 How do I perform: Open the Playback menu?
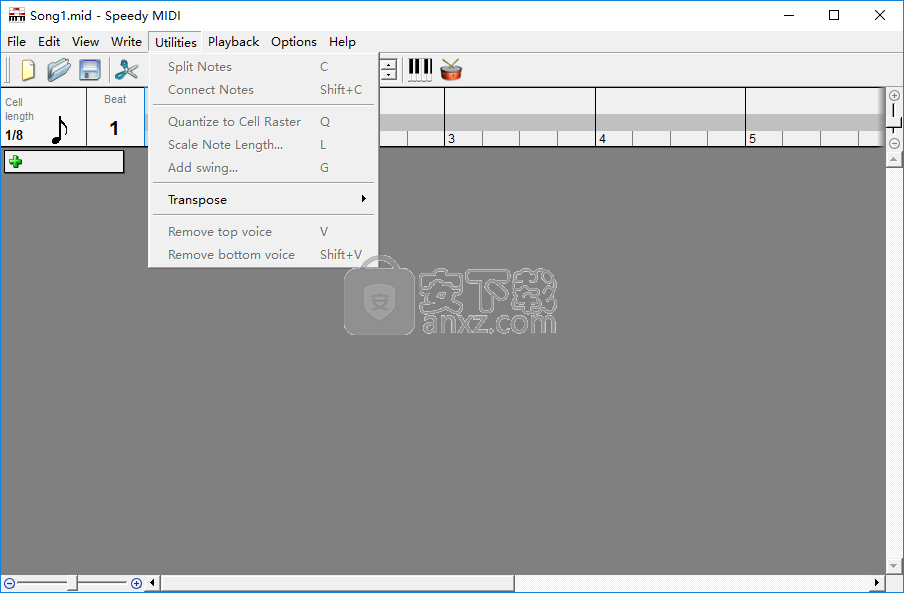(233, 41)
